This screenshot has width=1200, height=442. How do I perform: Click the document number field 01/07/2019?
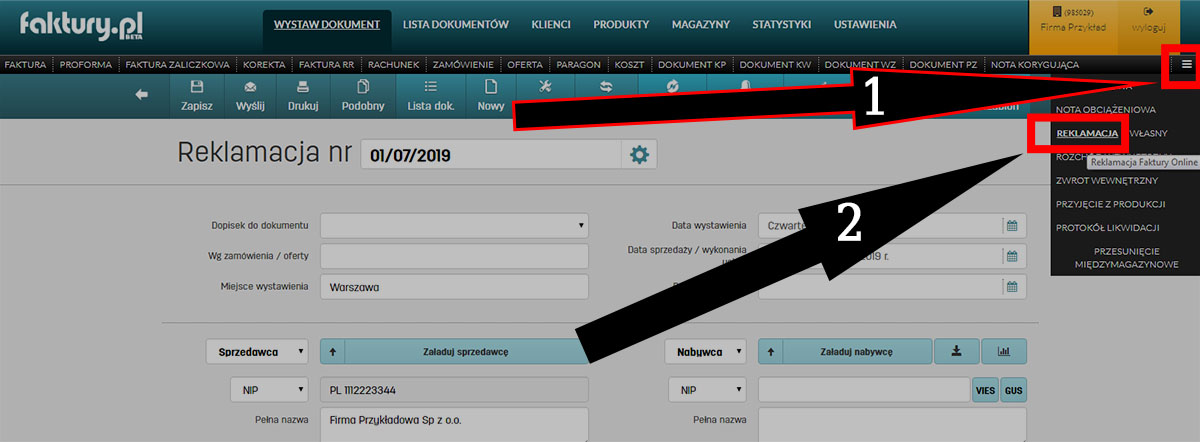click(x=490, y=155)
